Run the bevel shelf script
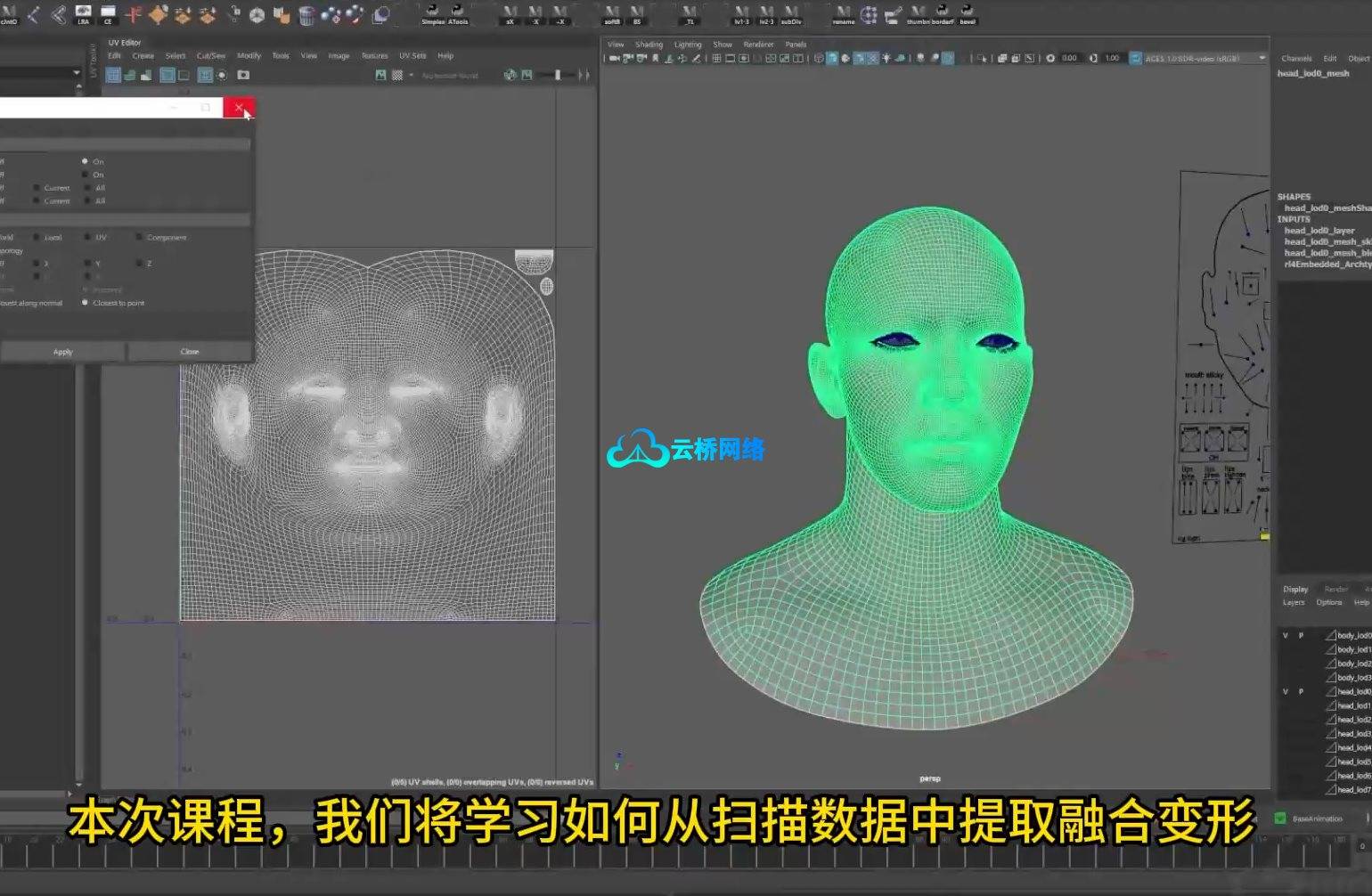Viewport: 1372px width, 896px height. pyautogui.click(x=968, y=14)
